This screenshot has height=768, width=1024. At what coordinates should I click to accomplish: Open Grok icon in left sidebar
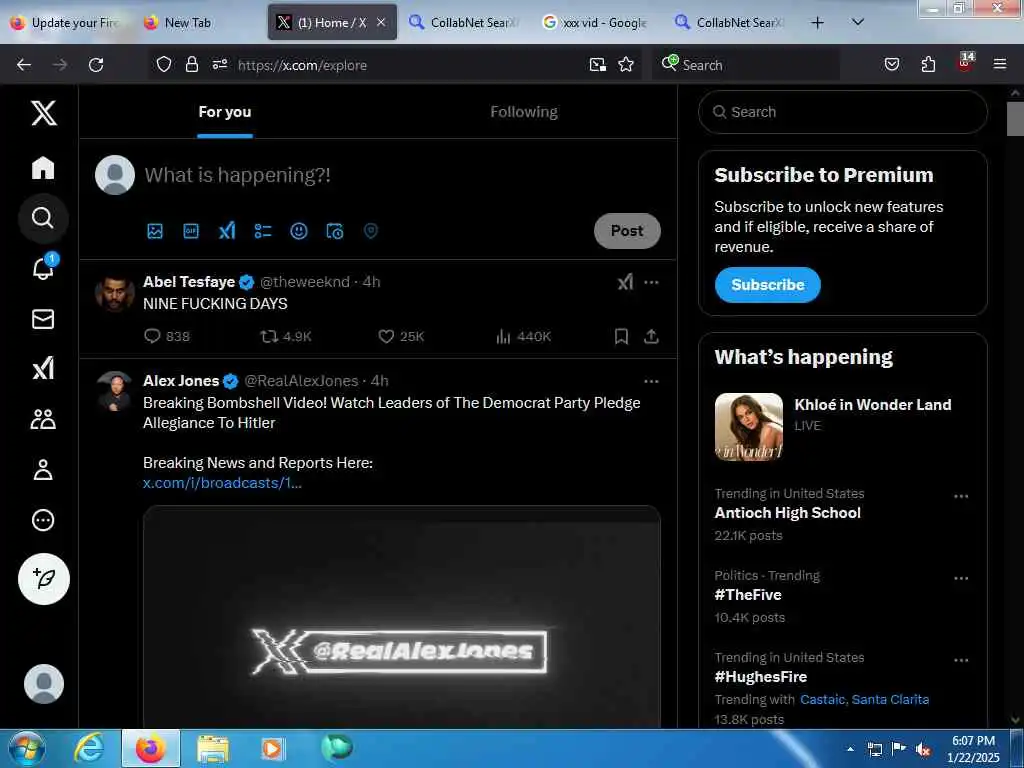coord(43,368)
